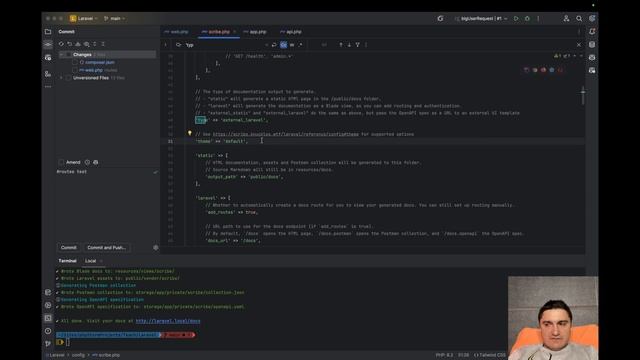Screen dimensions: 640x360
Task: Click the more actions kebab in top toolbar
Action: click(538, 18)
